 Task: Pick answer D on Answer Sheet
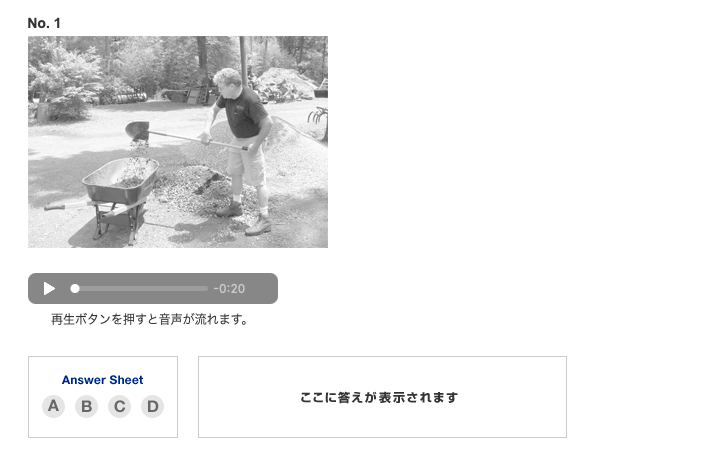[152, 406]
